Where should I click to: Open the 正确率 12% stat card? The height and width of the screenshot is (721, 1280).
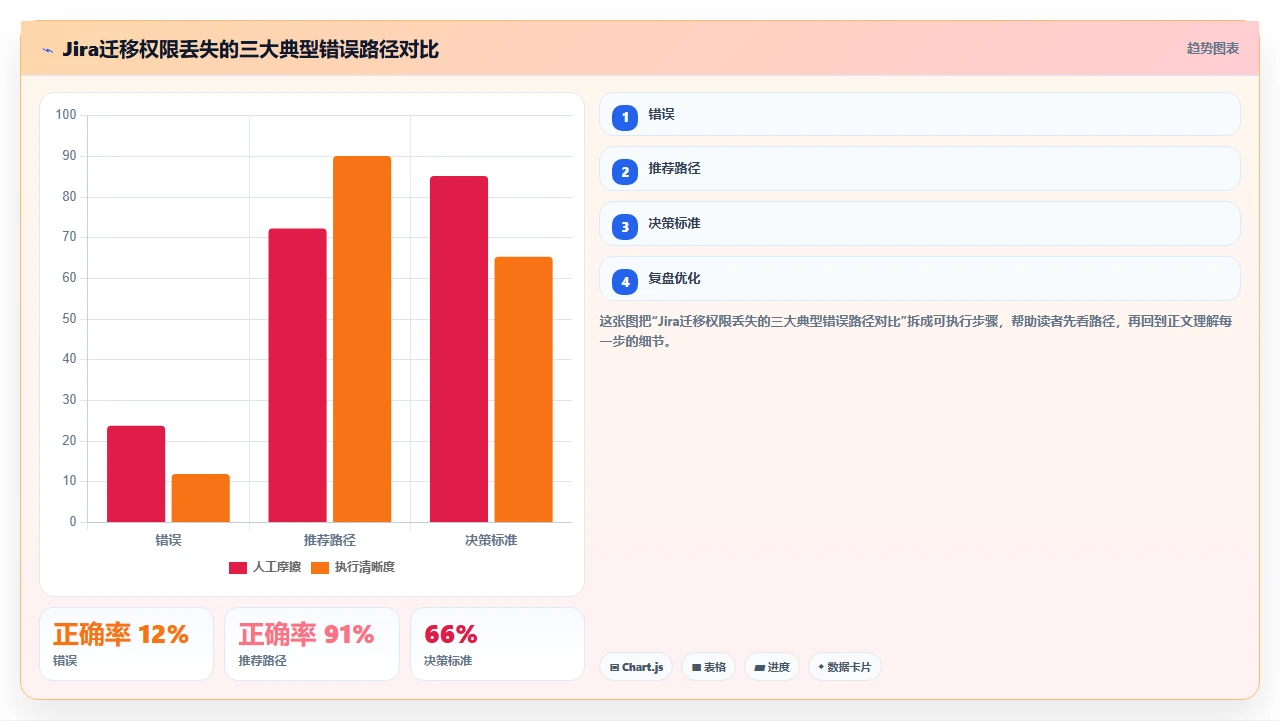pos(126,644)
